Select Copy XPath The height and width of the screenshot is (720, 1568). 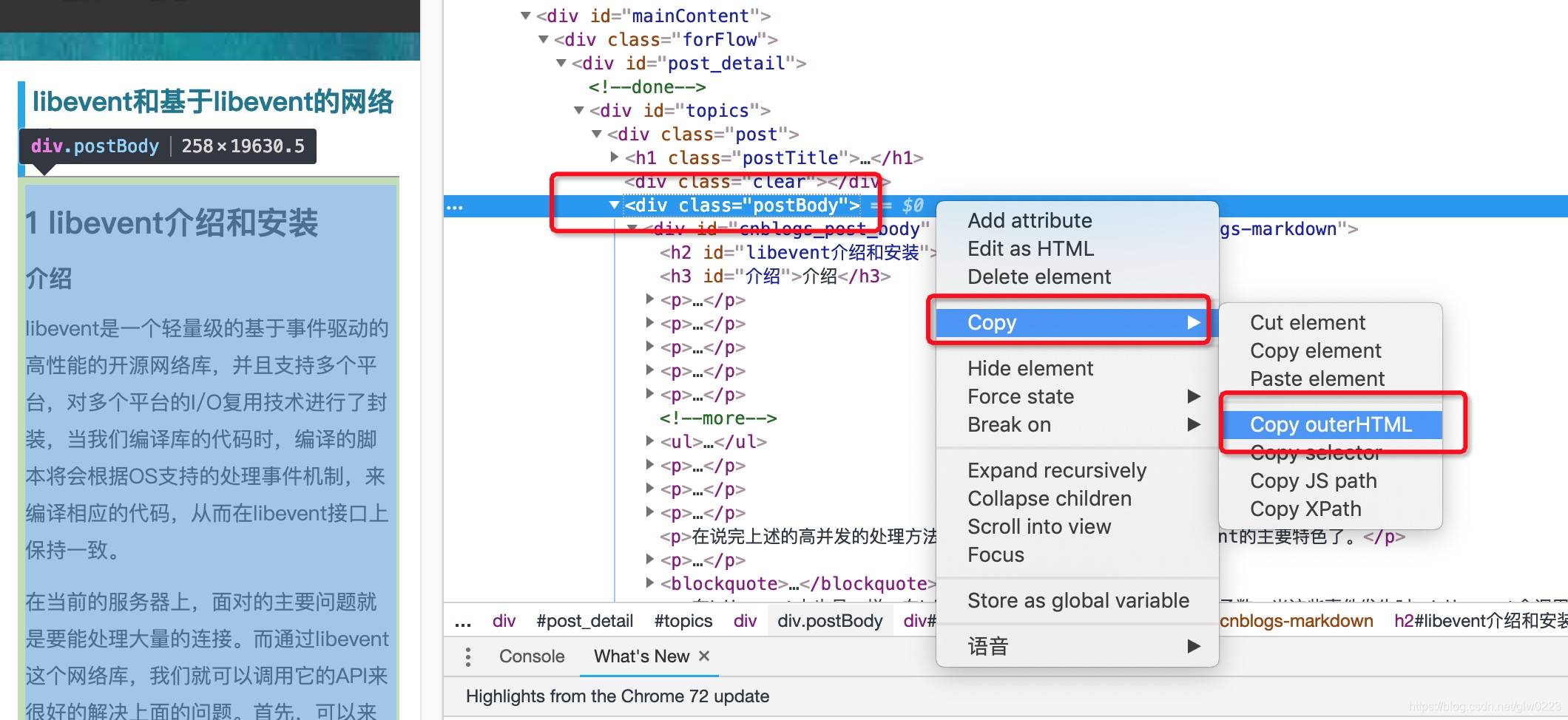[1331, 509]
